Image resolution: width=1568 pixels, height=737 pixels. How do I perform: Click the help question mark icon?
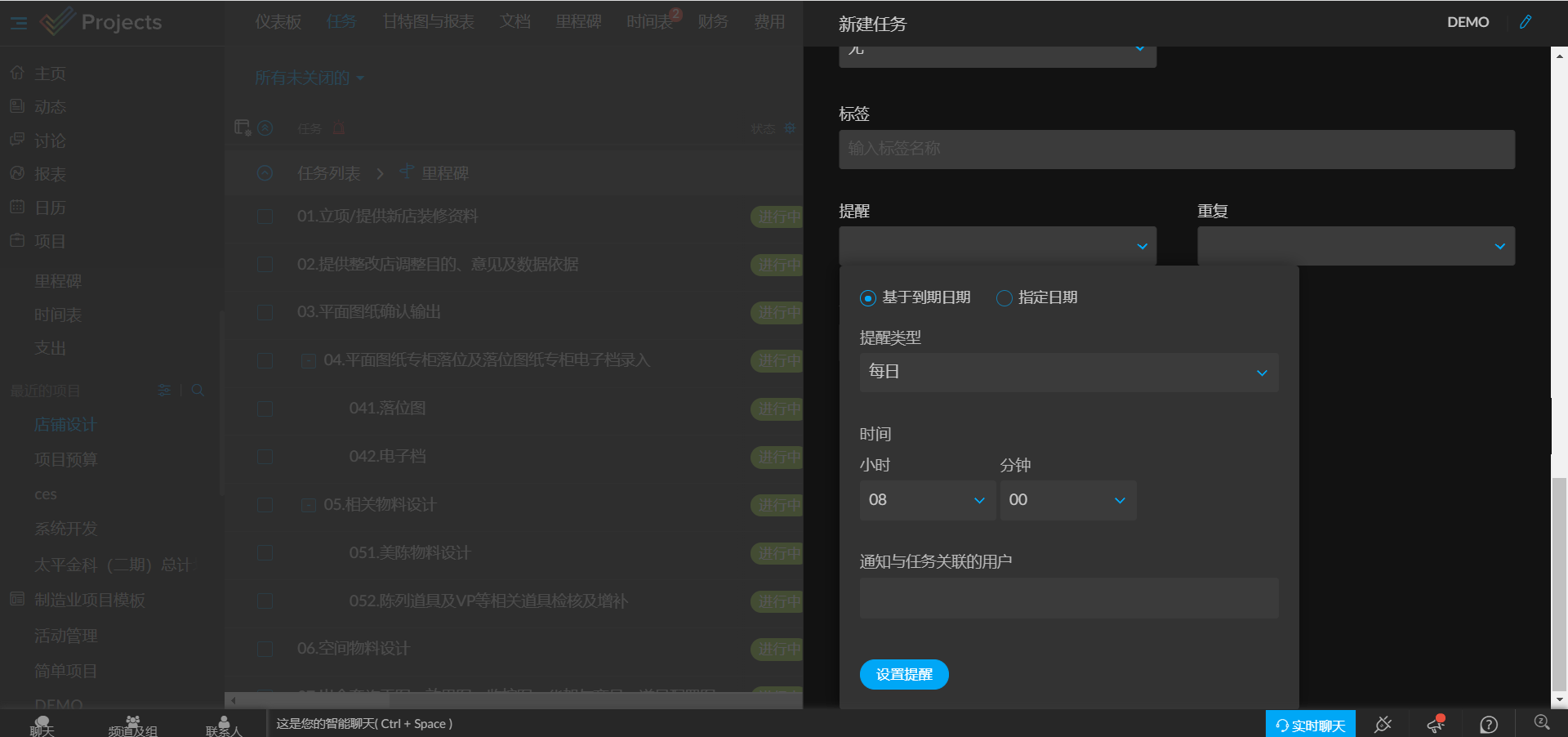click(1489, 725)
